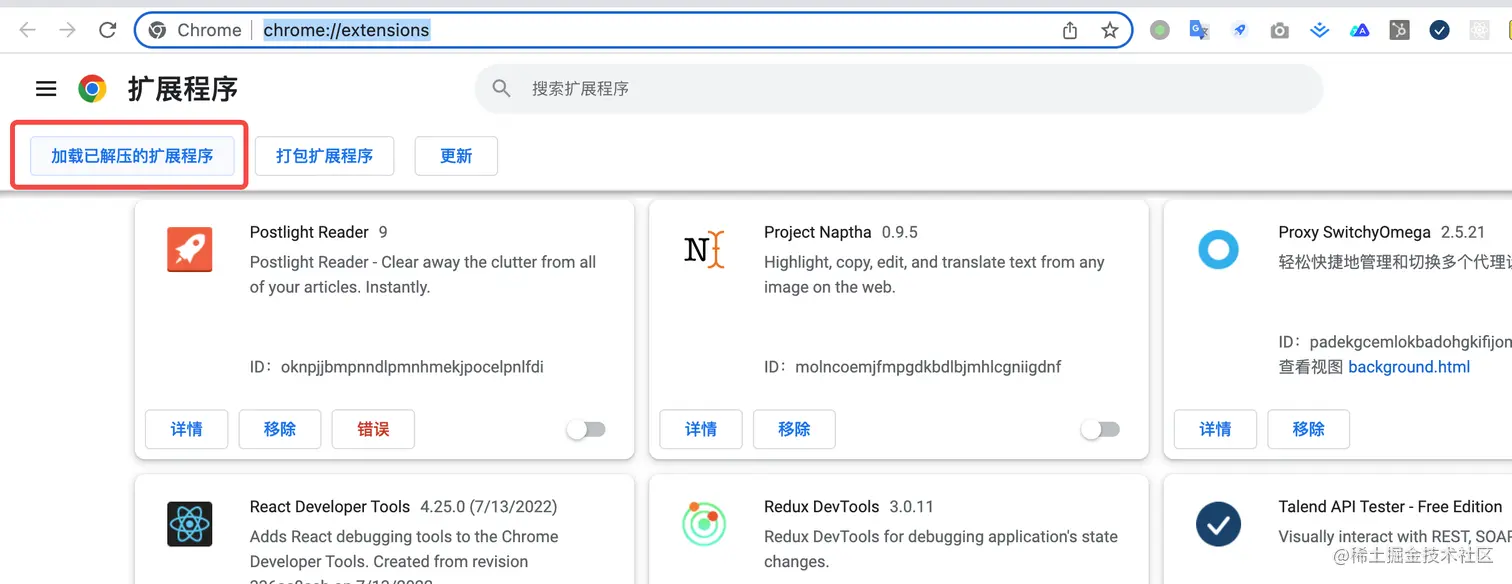This screenshot has width=1512, height=584.
Task: Click the 扩展程序 page heading
Action: pyautogui.click(x=183, y=89)
